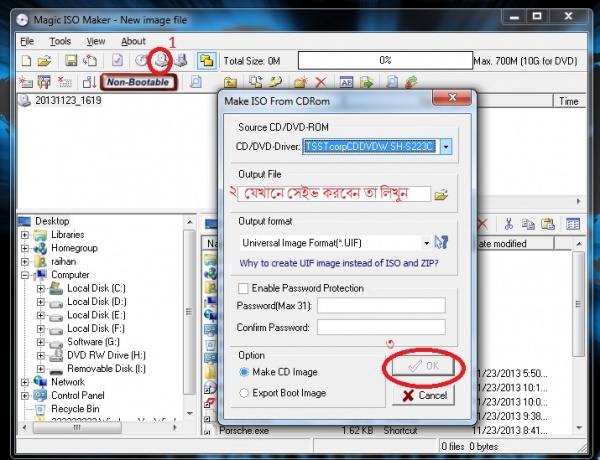Screen dimensions: 600x460
Task: Select Desktop in folder tree
Action: tap(52, 221)
